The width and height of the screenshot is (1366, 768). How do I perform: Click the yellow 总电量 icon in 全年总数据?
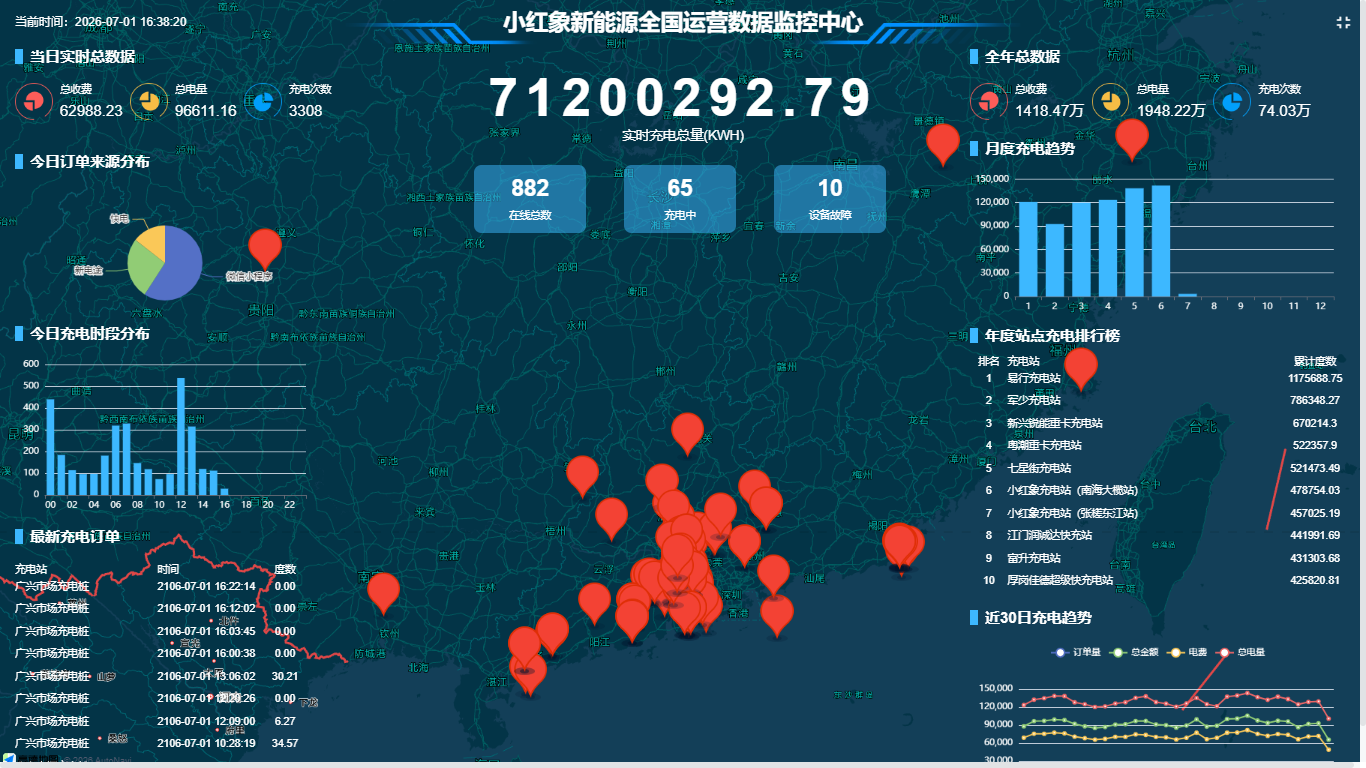point(1109,101)
